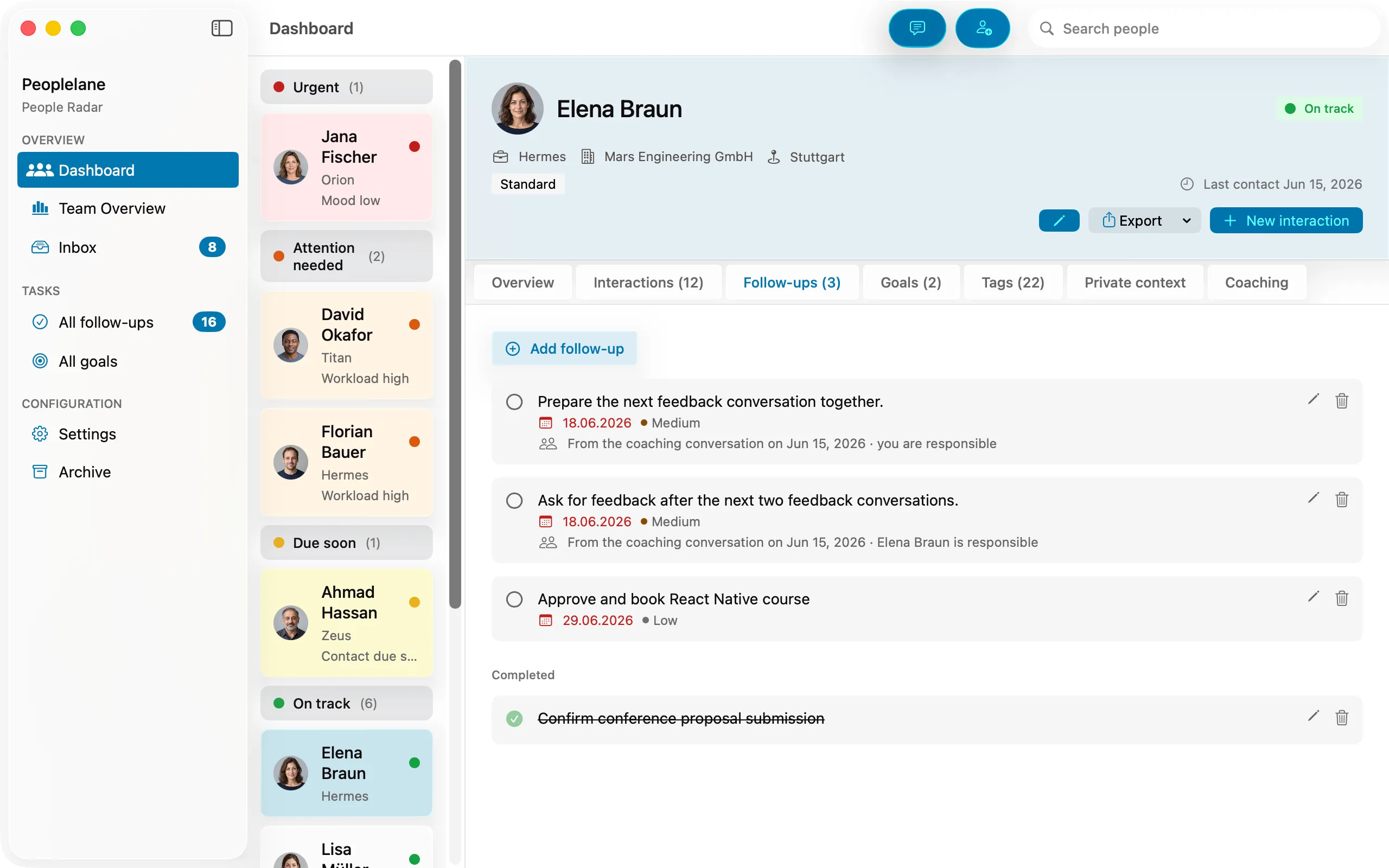The width and height of the screenshot is (1389, 868).
Task: Uncheck the completed 'Confirm conference proposal submission'
Action: point(514,719)
